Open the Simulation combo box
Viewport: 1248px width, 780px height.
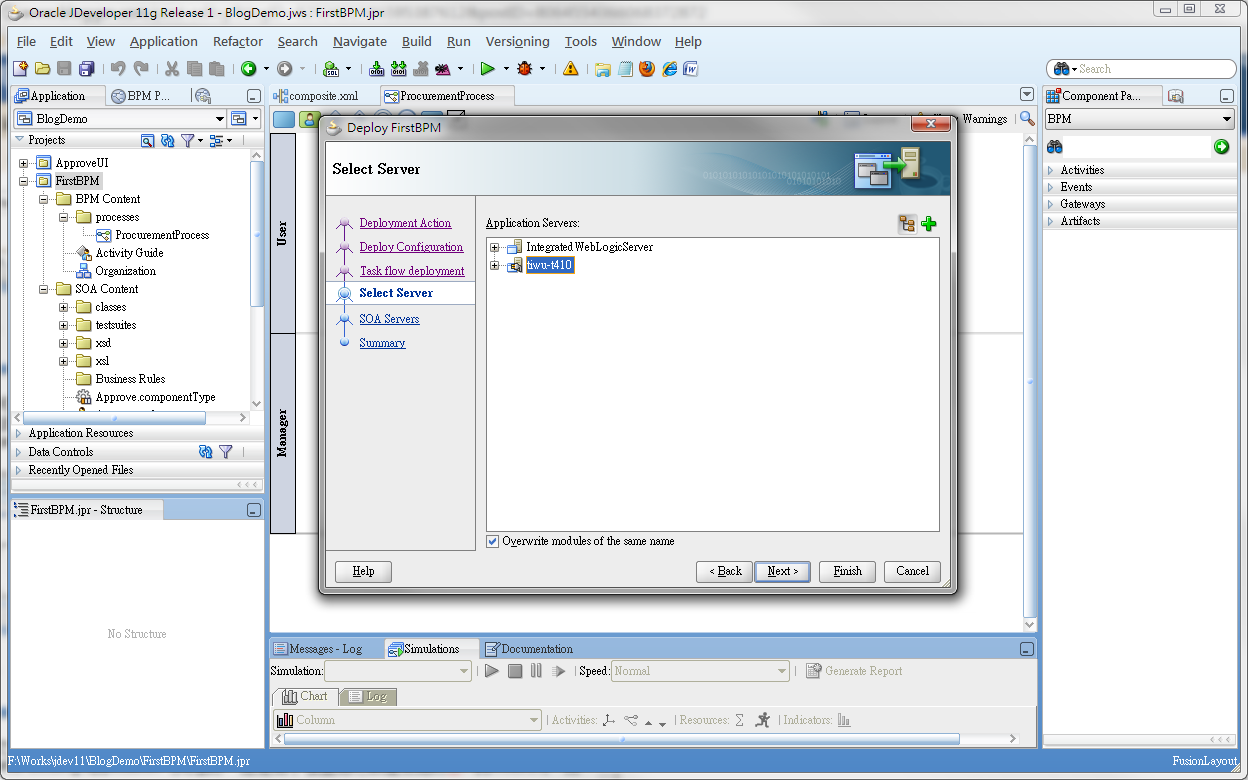(398, 671)
